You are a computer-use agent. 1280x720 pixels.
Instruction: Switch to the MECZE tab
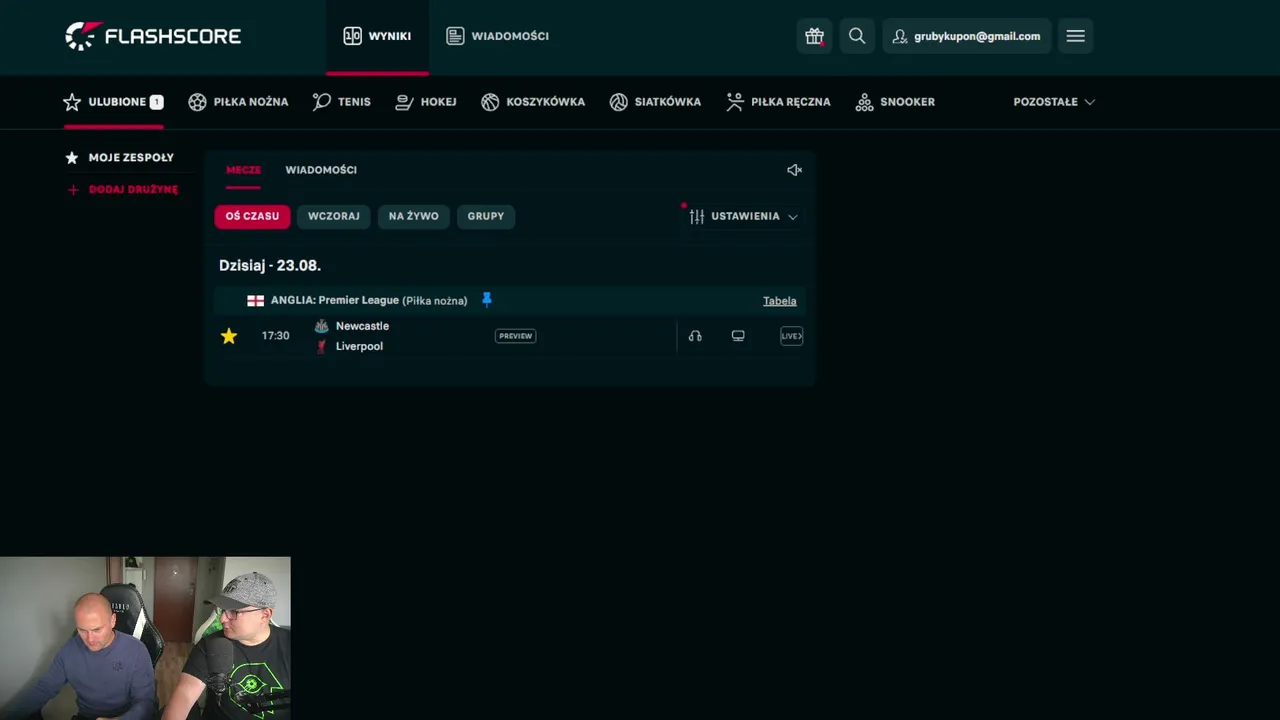(x=243, y=170)
